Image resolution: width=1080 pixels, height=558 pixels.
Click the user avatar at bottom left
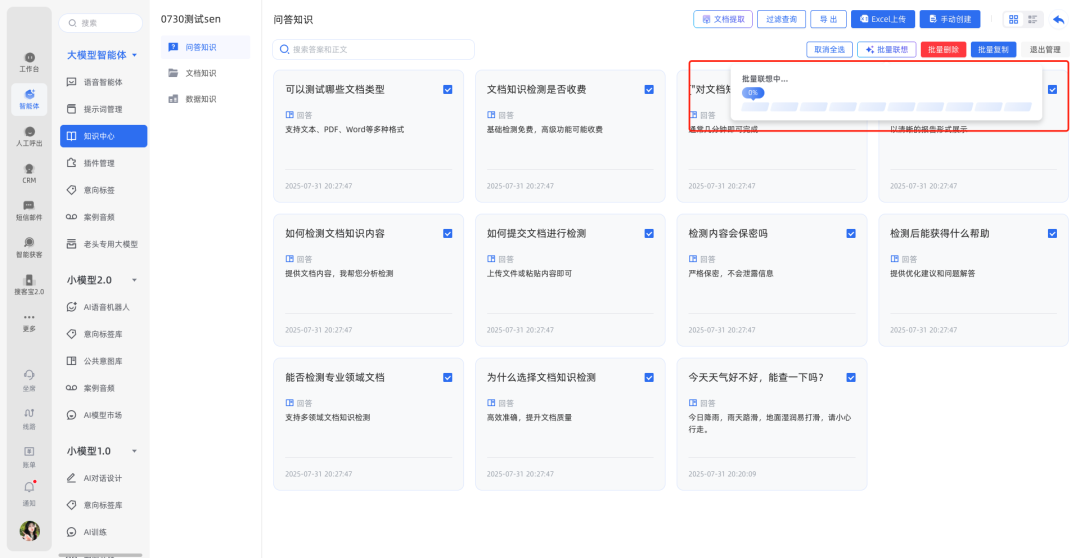(30, 531)
